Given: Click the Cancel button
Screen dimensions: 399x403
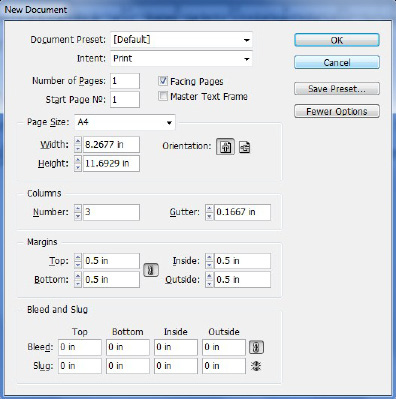Looking at the screenshot, I should coord(337,62).
